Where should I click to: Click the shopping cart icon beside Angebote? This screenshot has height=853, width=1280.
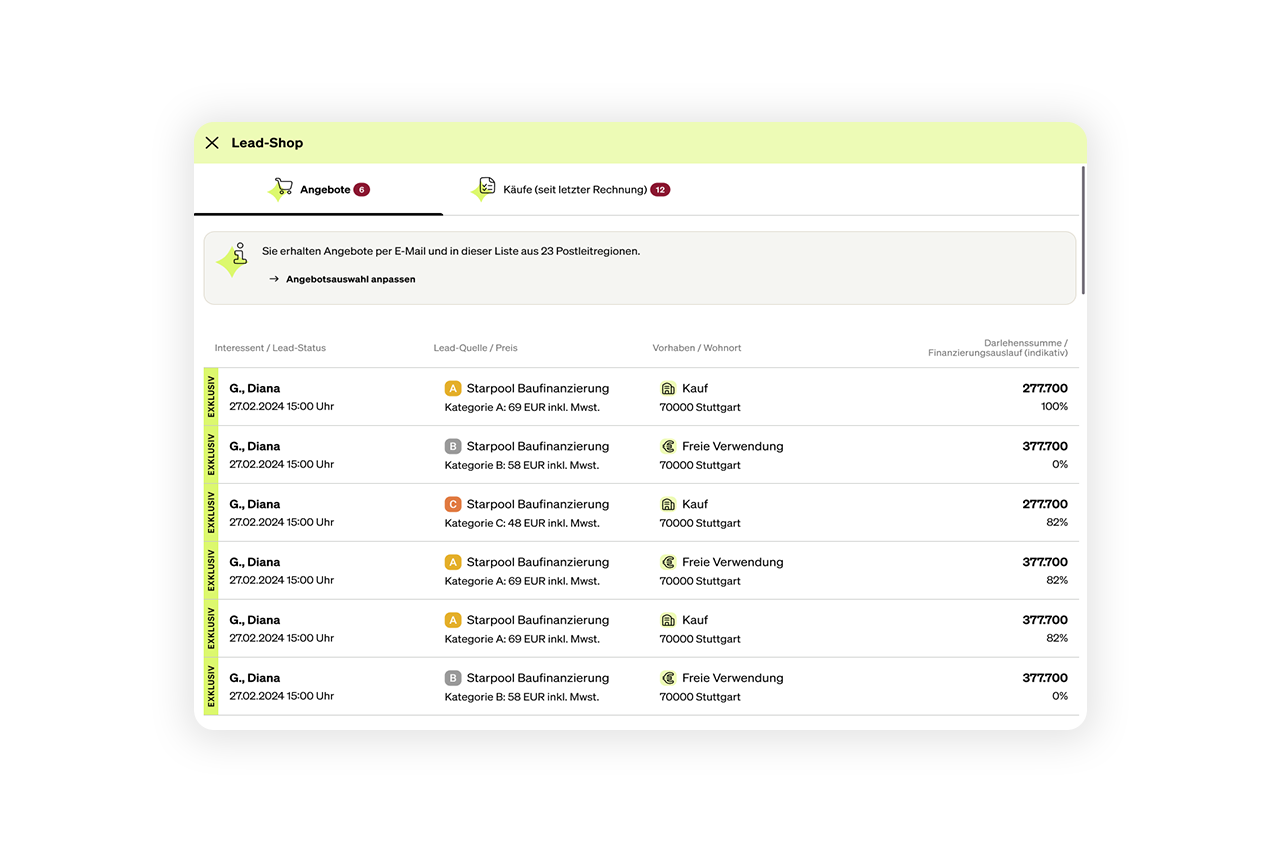point(283,188)
